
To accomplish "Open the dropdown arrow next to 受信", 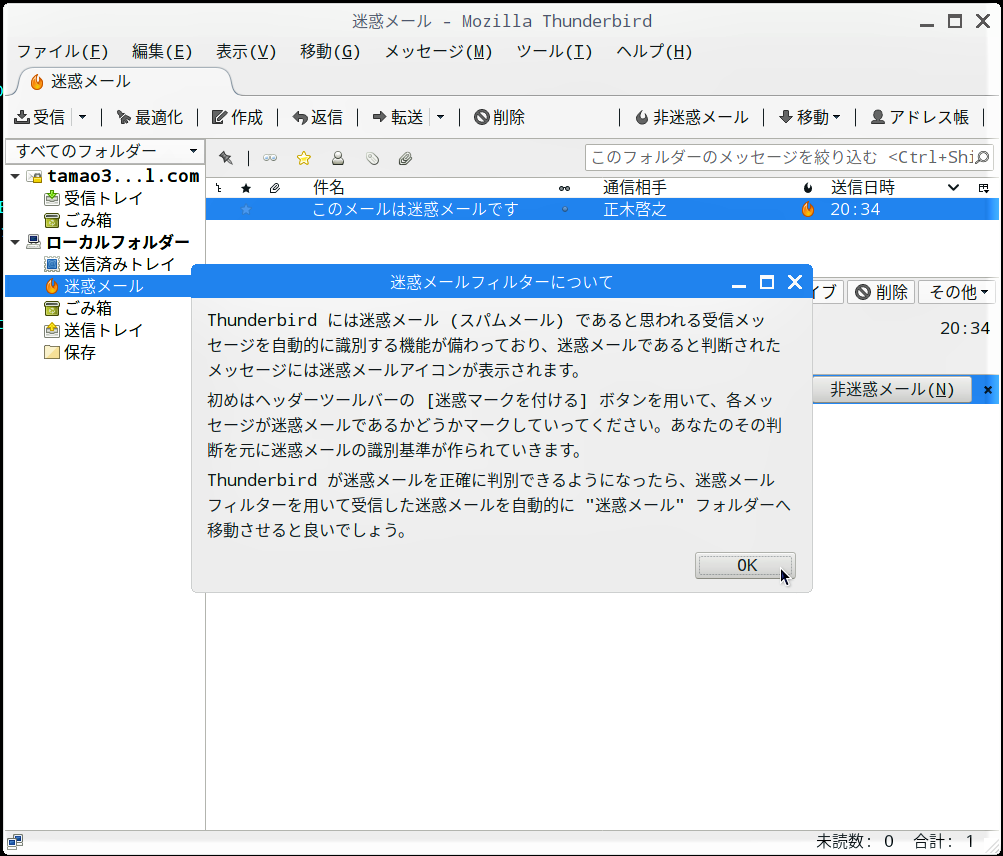I will click(83, 117).
